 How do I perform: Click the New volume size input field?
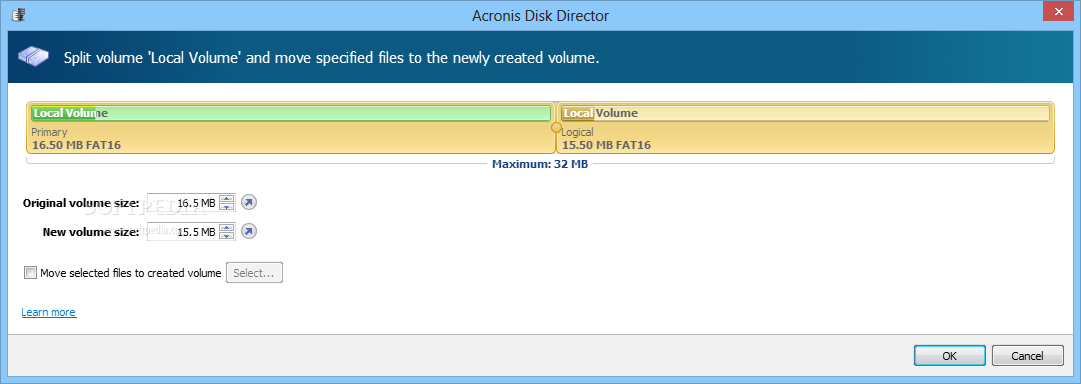click(183, 232)
